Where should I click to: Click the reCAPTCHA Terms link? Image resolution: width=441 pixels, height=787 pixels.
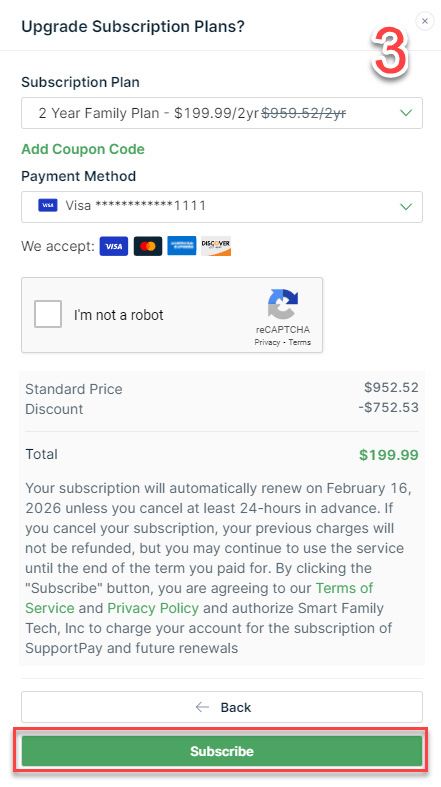pos(300,342)
